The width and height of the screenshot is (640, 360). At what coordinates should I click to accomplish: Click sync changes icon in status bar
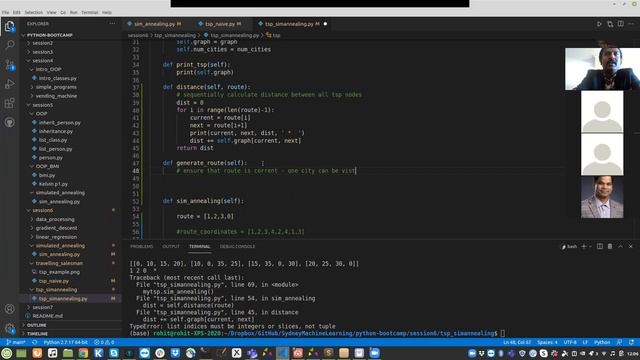point(35,342)
